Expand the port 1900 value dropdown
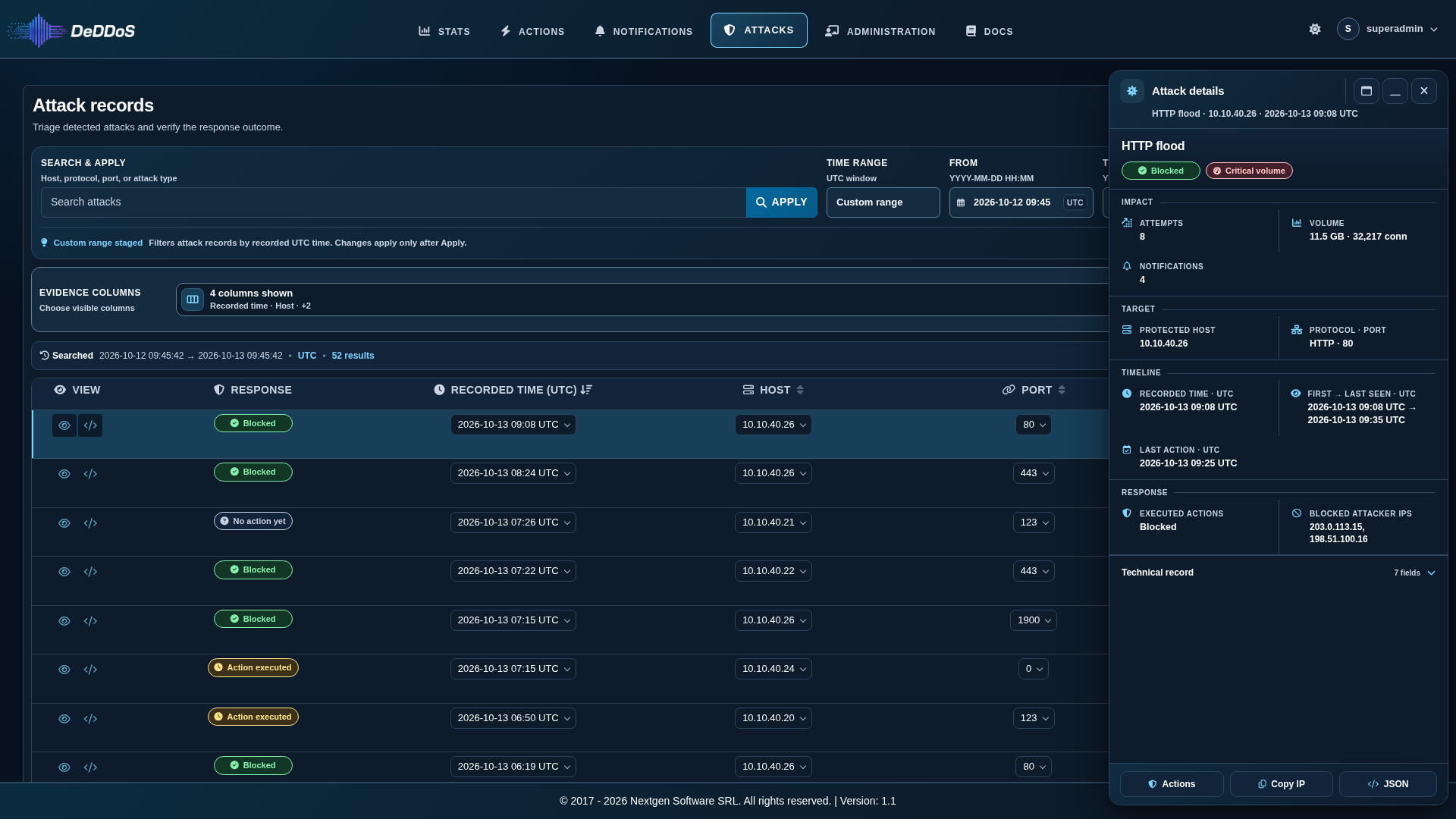The width and height of the screenshot is (1456, 819). click(1034, 620)
